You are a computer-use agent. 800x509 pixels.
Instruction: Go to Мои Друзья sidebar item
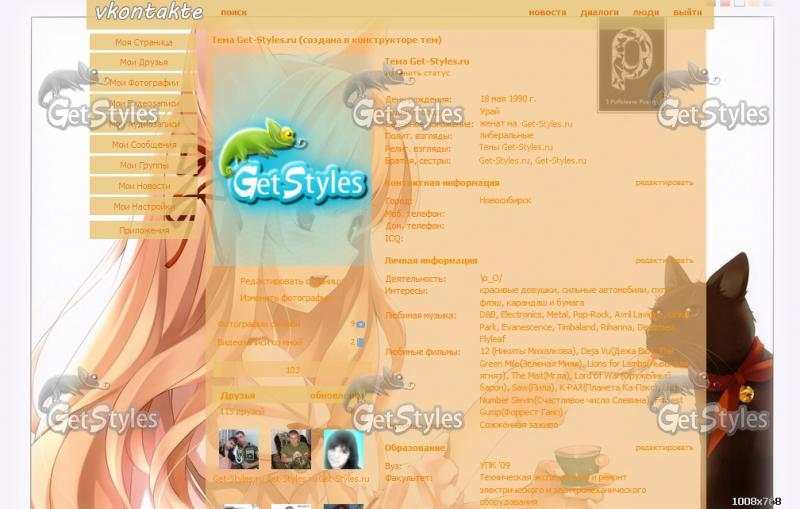pos(143,62)
